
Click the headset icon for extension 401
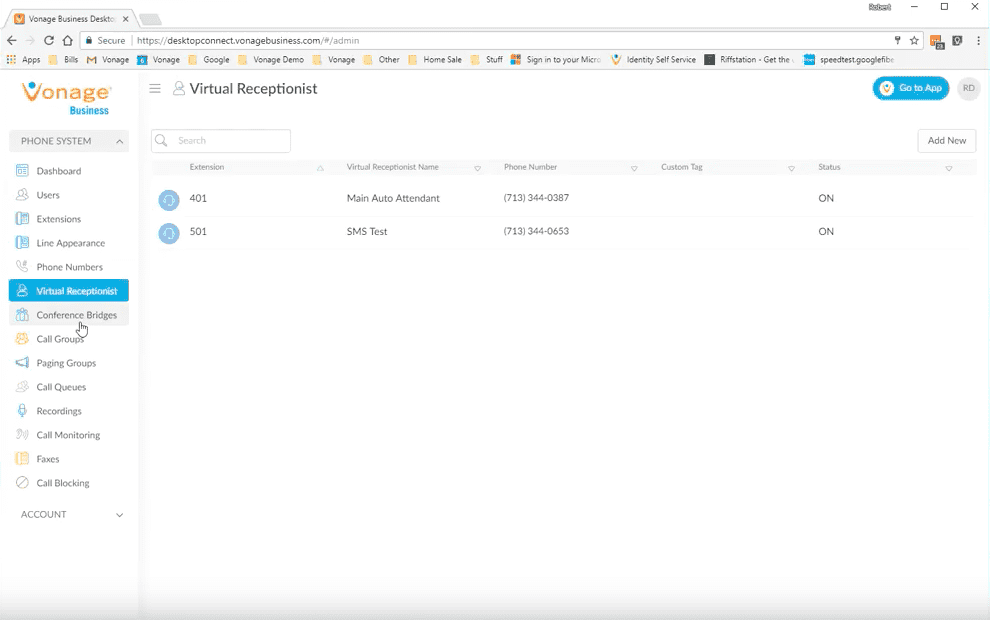[169, 200]
